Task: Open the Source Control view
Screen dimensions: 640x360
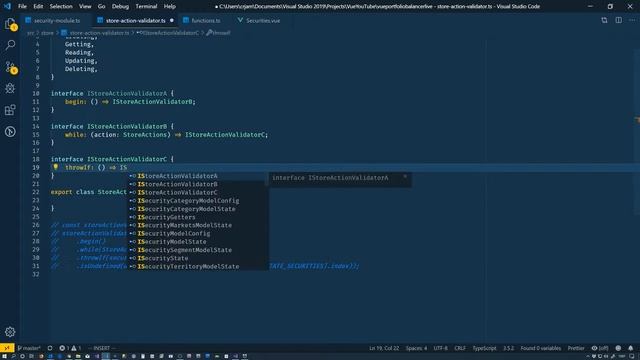Action: (10, 67)
